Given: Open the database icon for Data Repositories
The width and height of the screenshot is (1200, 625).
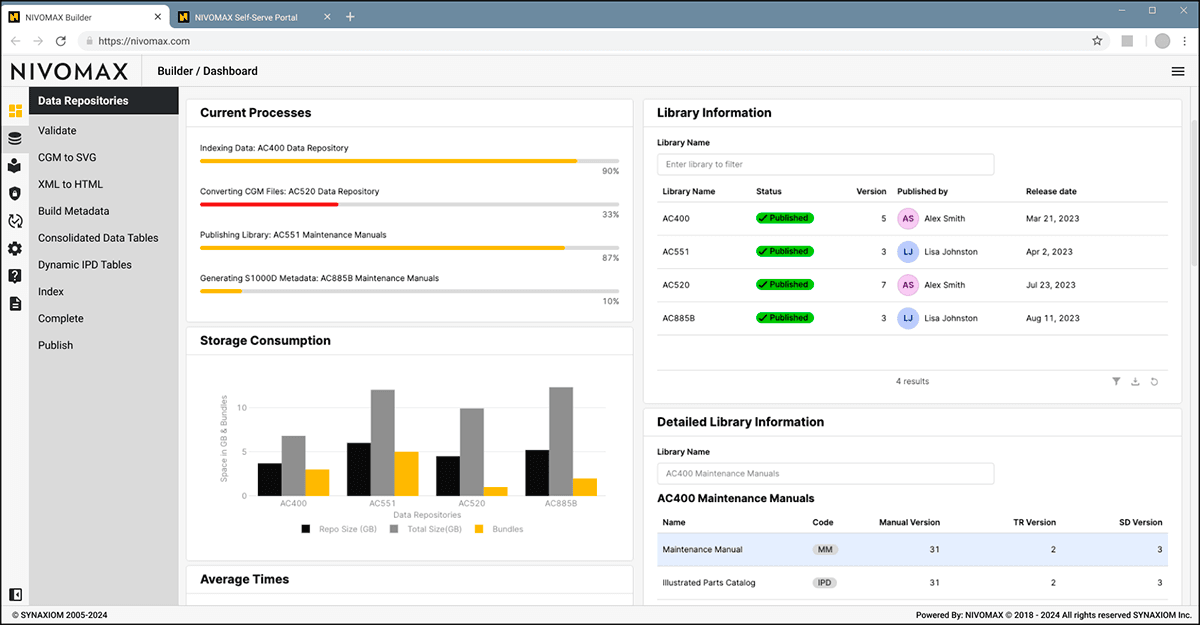Looking at the screenshot, I should [14, 138].
